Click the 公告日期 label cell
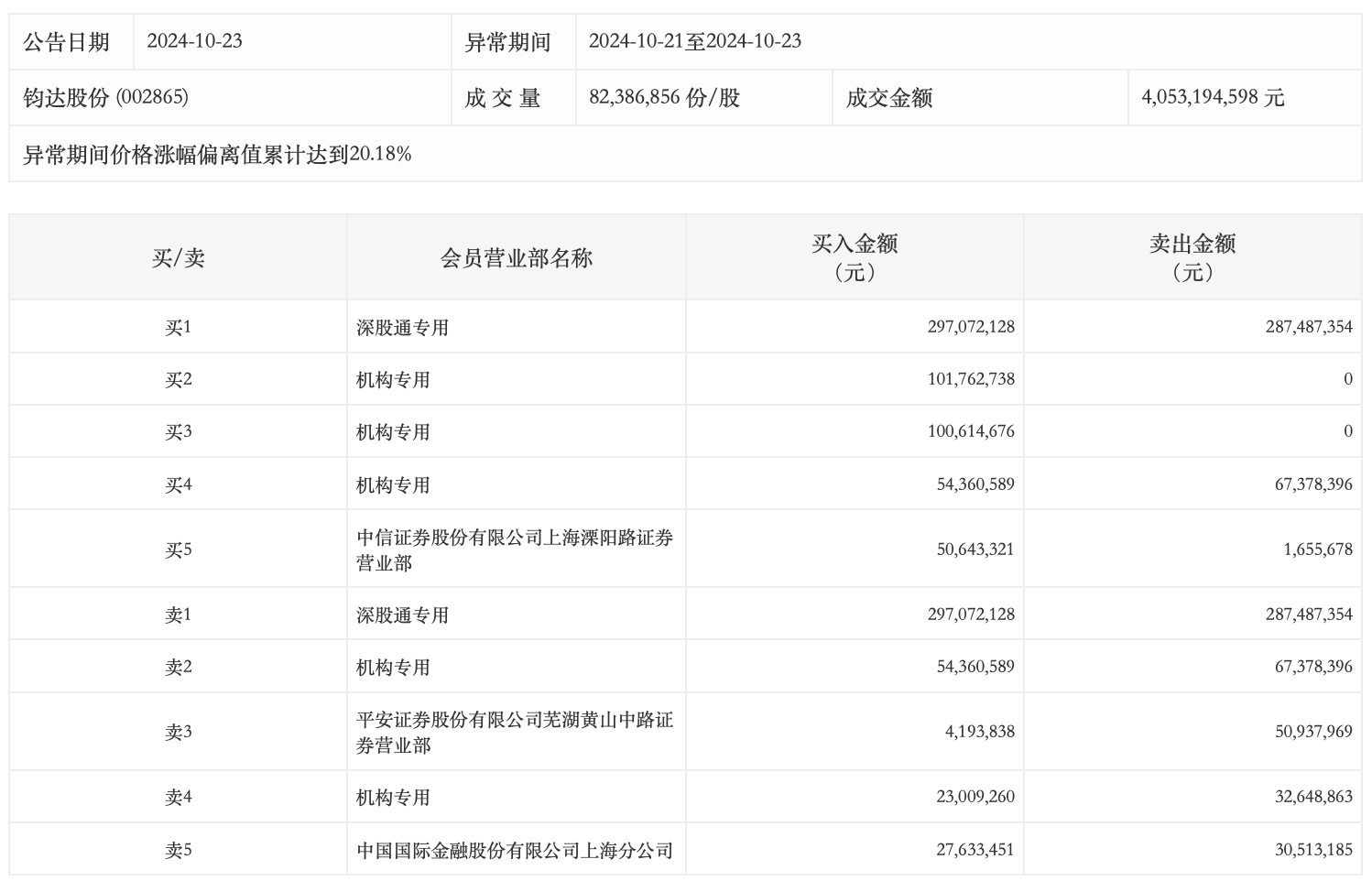 pos(66,42)
